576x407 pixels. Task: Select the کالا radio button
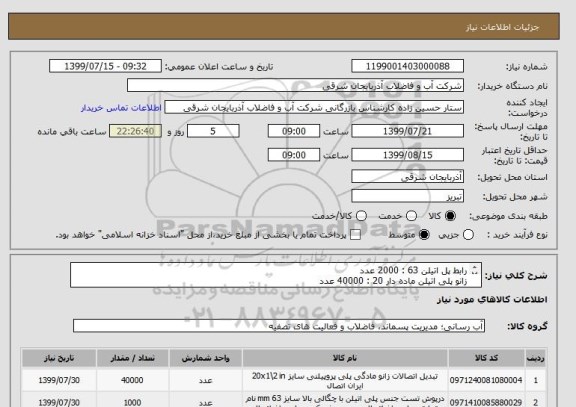click(450, 216)
